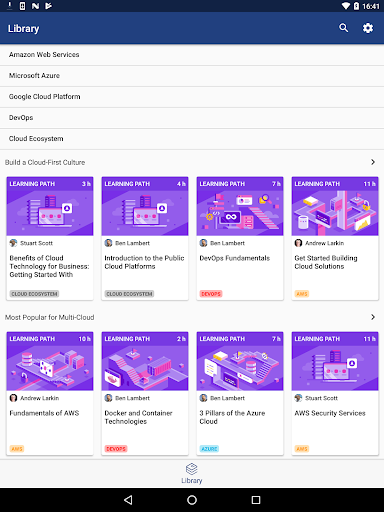Open the search icon in header
This screenshot has width=384, height=512.
click(343, 28)
